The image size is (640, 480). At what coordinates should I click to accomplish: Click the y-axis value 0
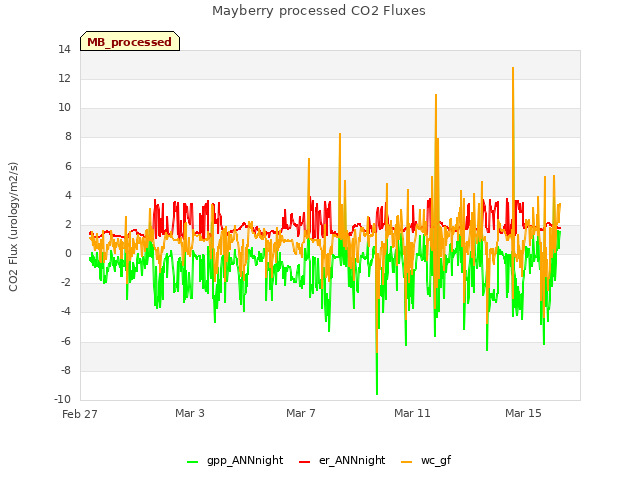pyautogui.click(x=68, y=253)
